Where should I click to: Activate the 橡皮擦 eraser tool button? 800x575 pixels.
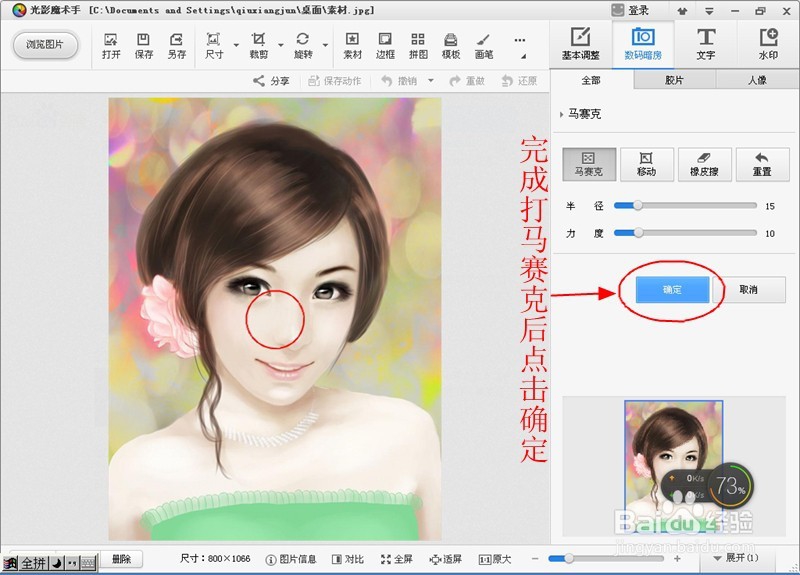[705, 164]
